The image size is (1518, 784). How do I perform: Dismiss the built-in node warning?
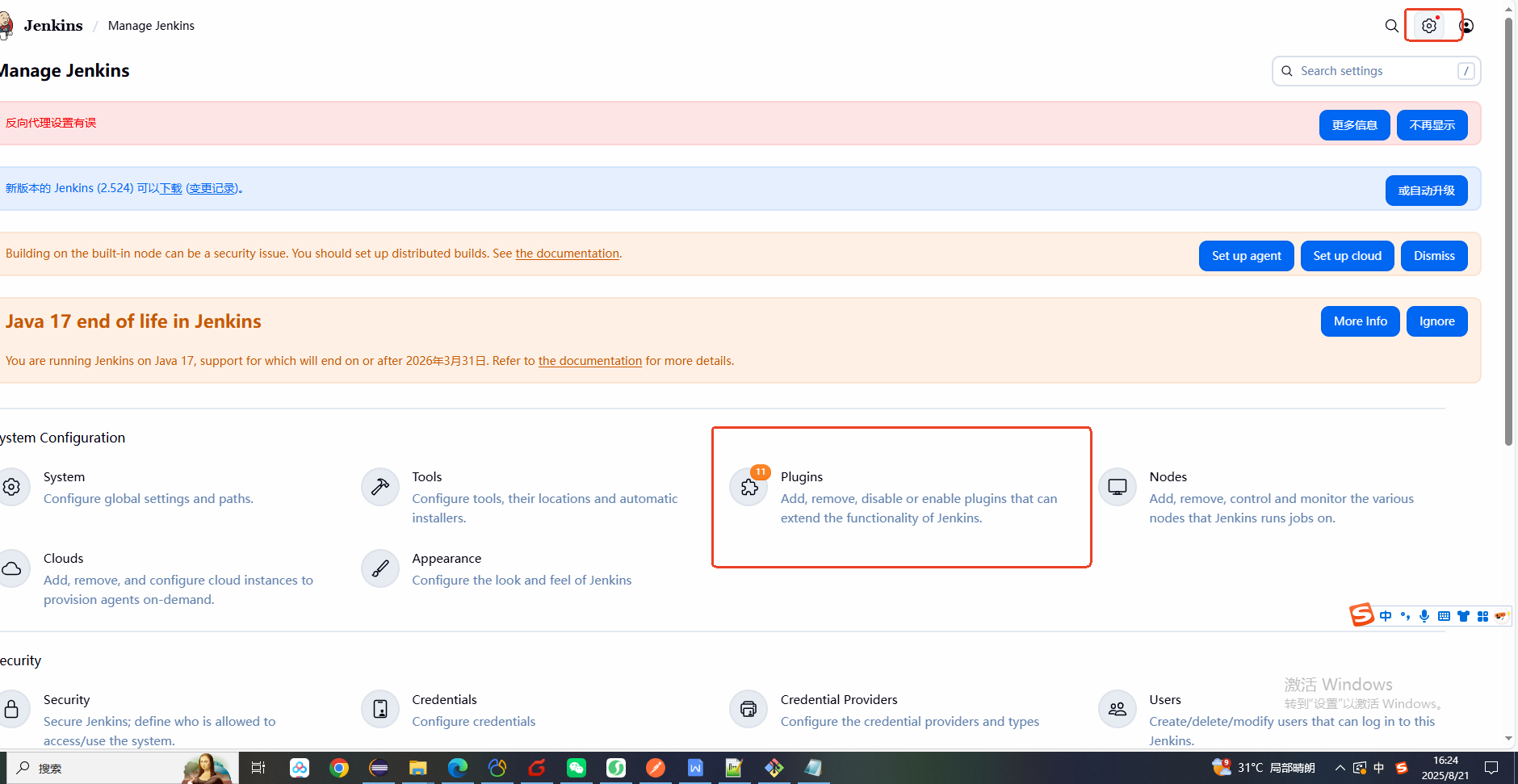click(x=1434, y=256)
